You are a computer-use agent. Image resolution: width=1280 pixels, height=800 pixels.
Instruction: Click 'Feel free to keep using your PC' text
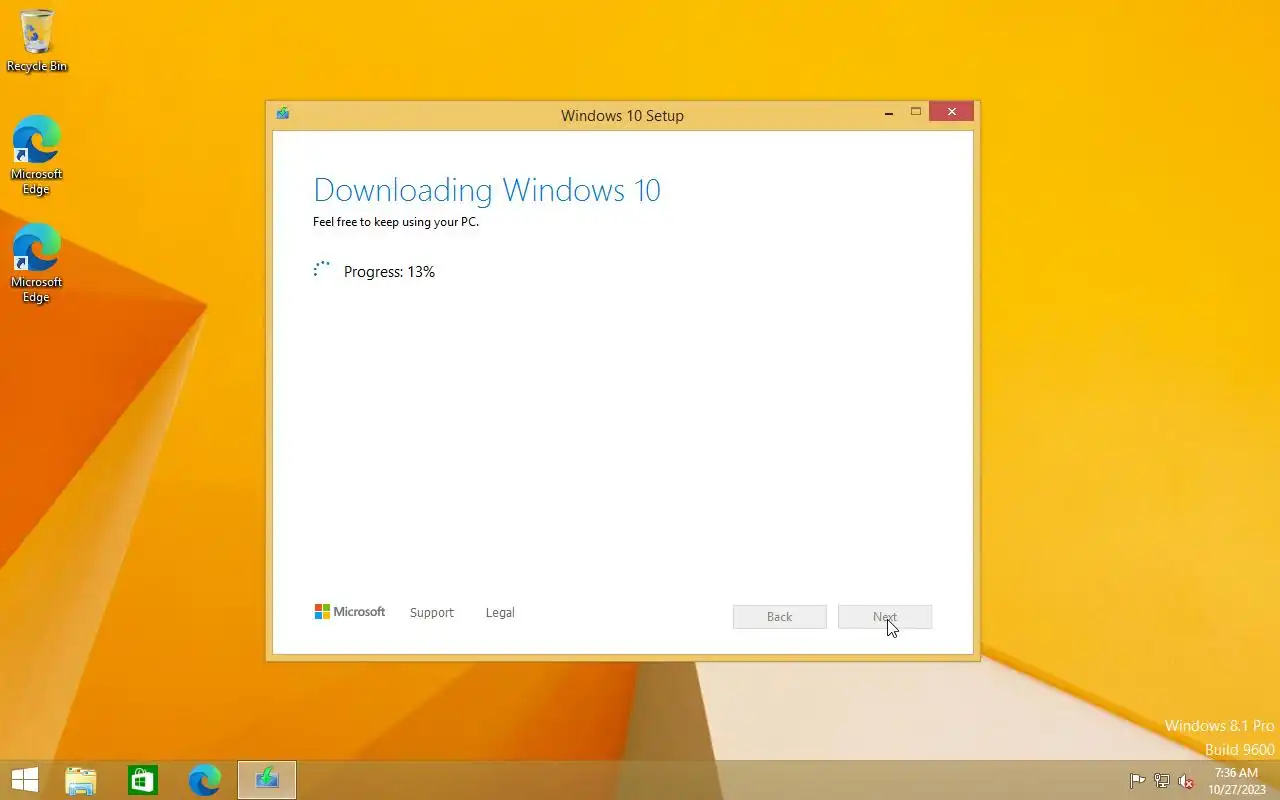point(396,222)
